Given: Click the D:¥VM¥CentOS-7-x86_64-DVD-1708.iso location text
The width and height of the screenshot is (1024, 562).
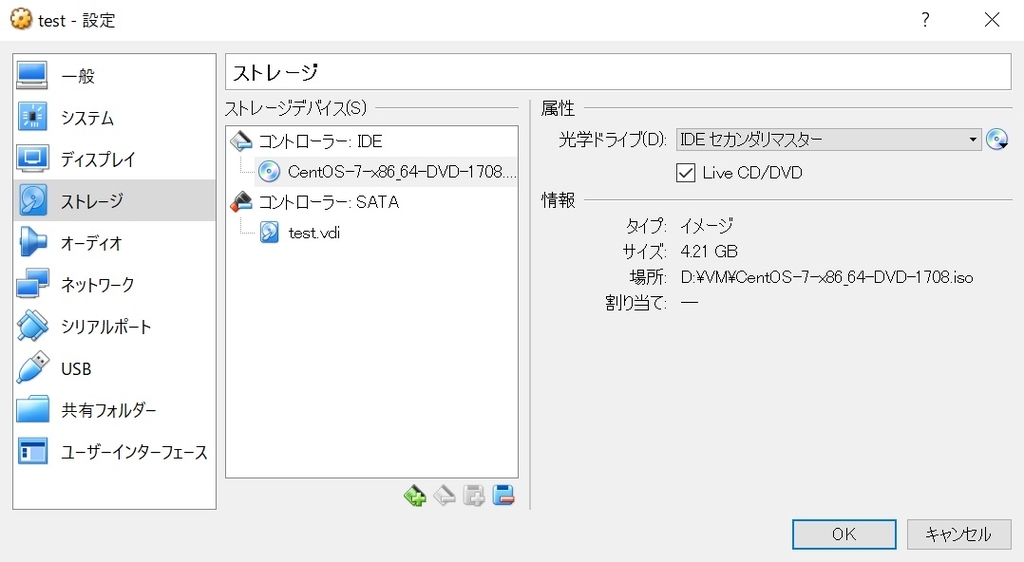Looking at the screenshot, I should 827,277.
